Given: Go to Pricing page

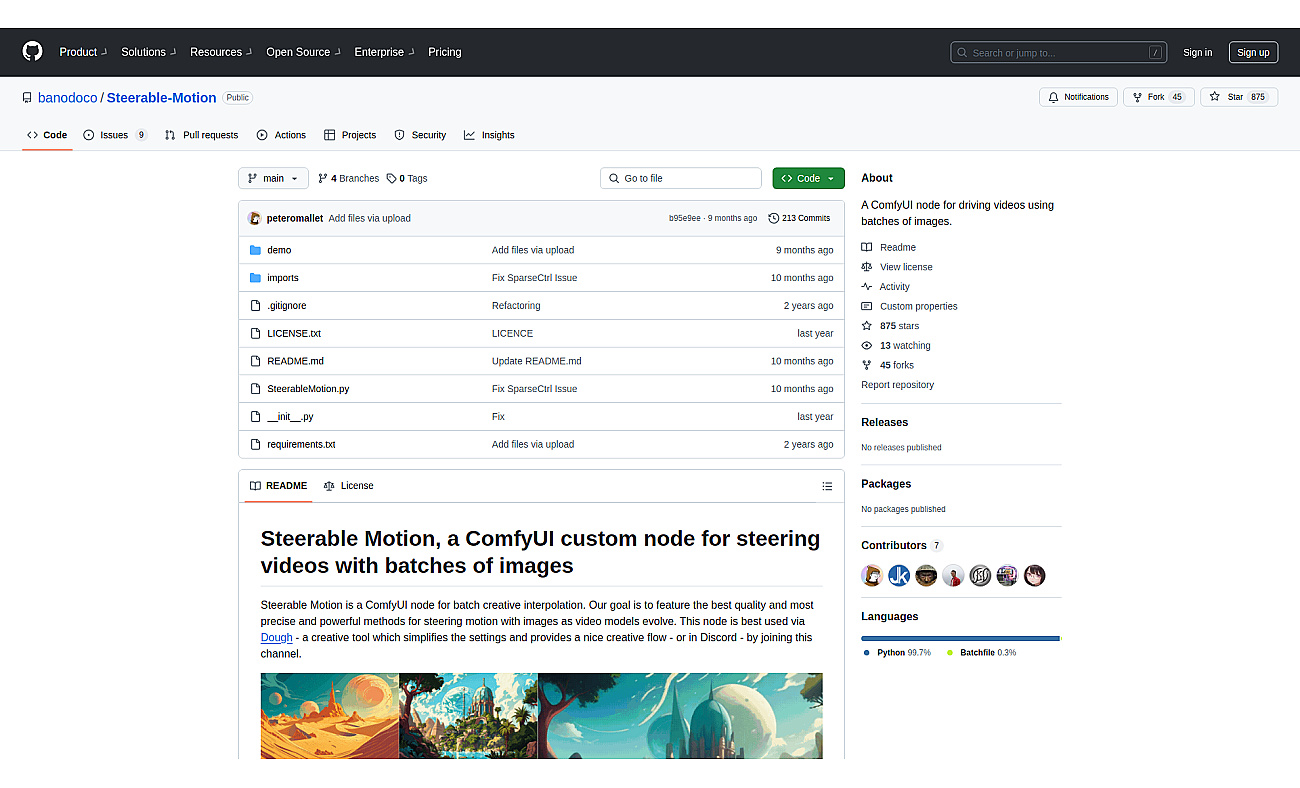Looking at the screenshot, I should [445, 52].
